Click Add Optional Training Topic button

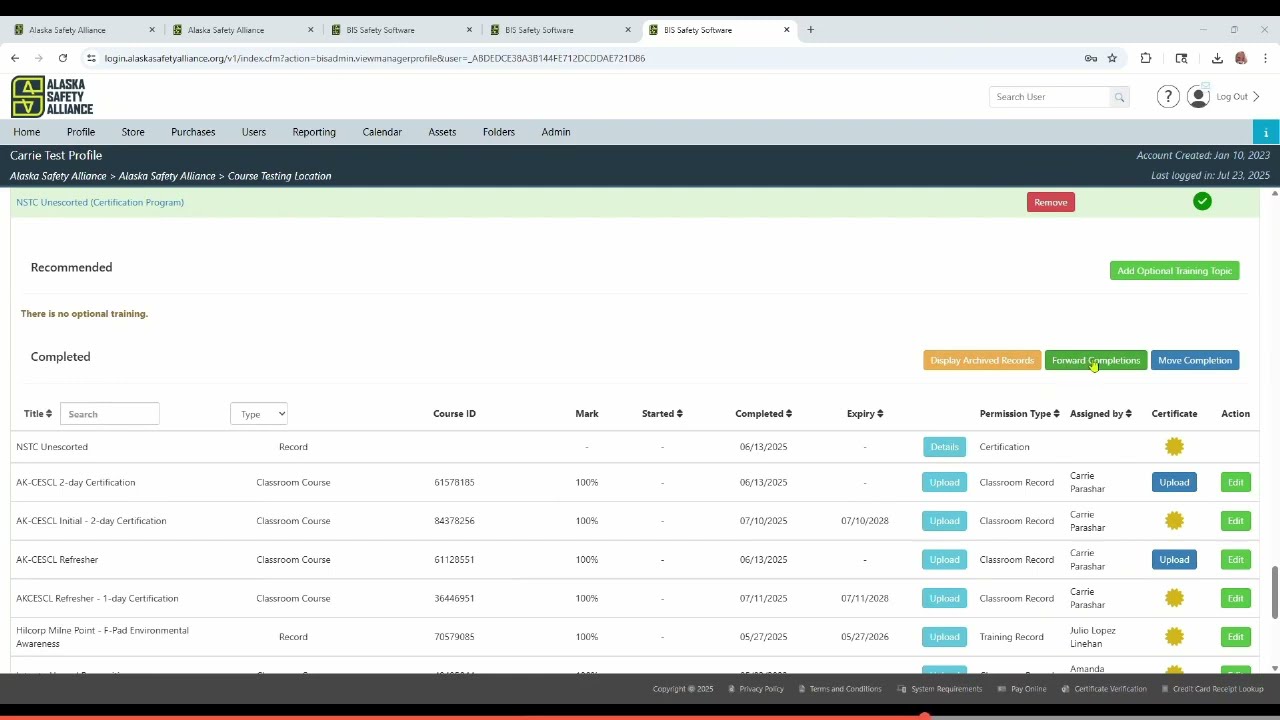1174,271
